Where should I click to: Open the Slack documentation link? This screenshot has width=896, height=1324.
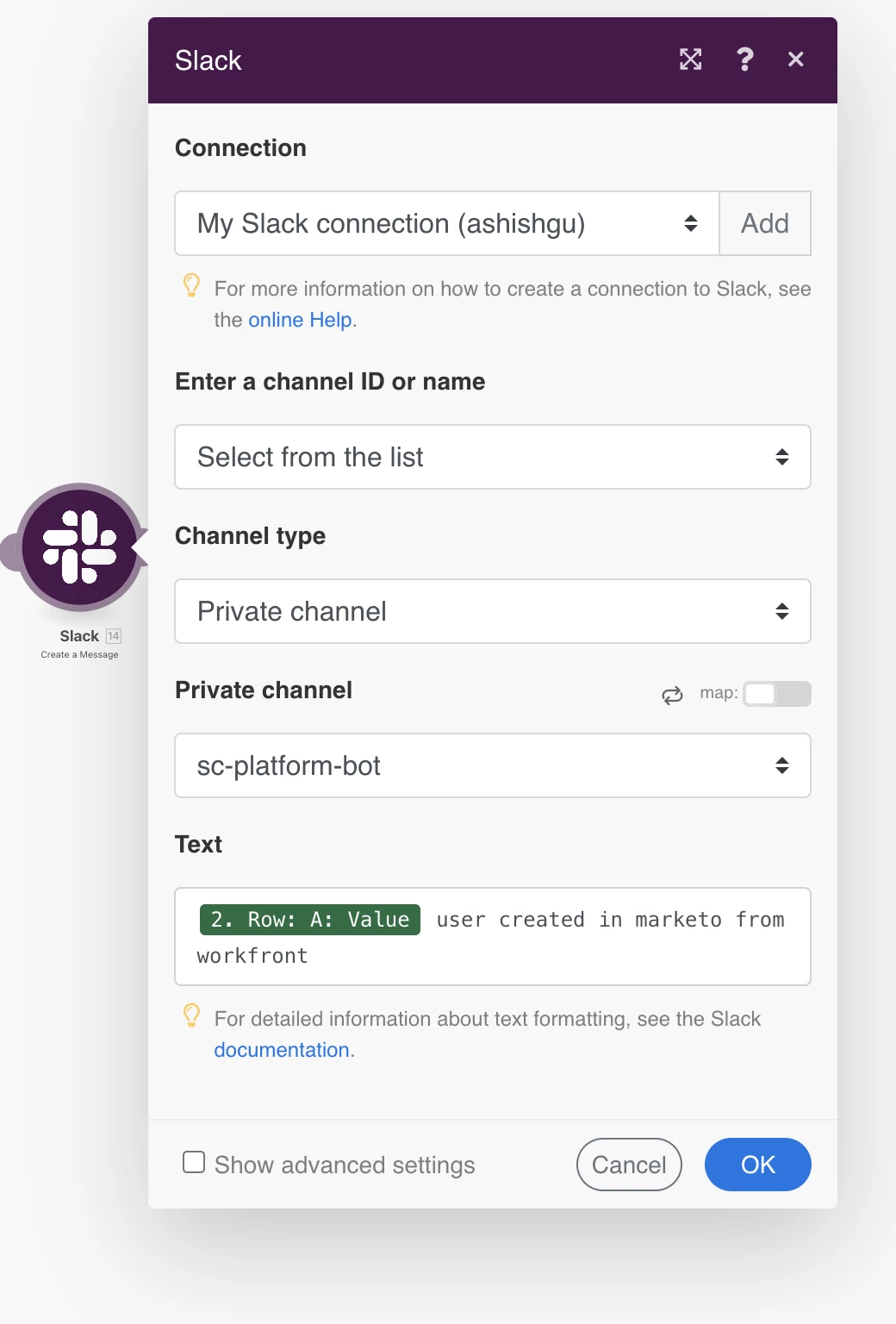tap(282, 1050)
